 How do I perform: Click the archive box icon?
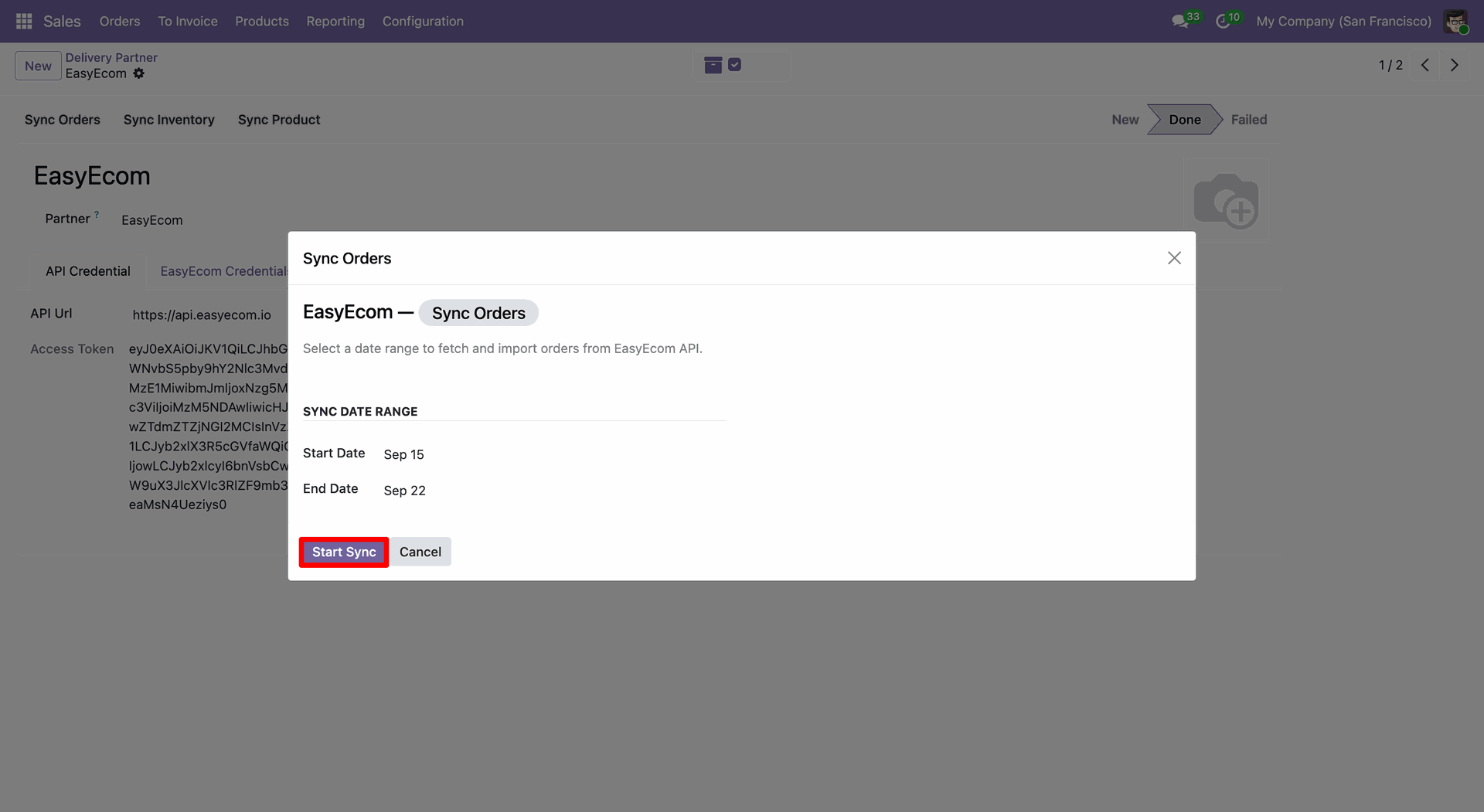[713, 65]
